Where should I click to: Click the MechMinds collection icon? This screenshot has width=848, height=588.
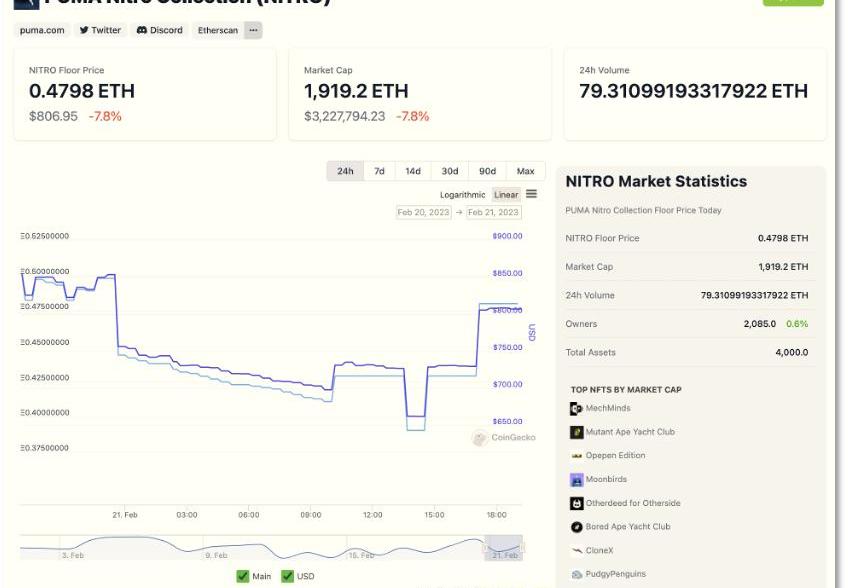point(576,409)
